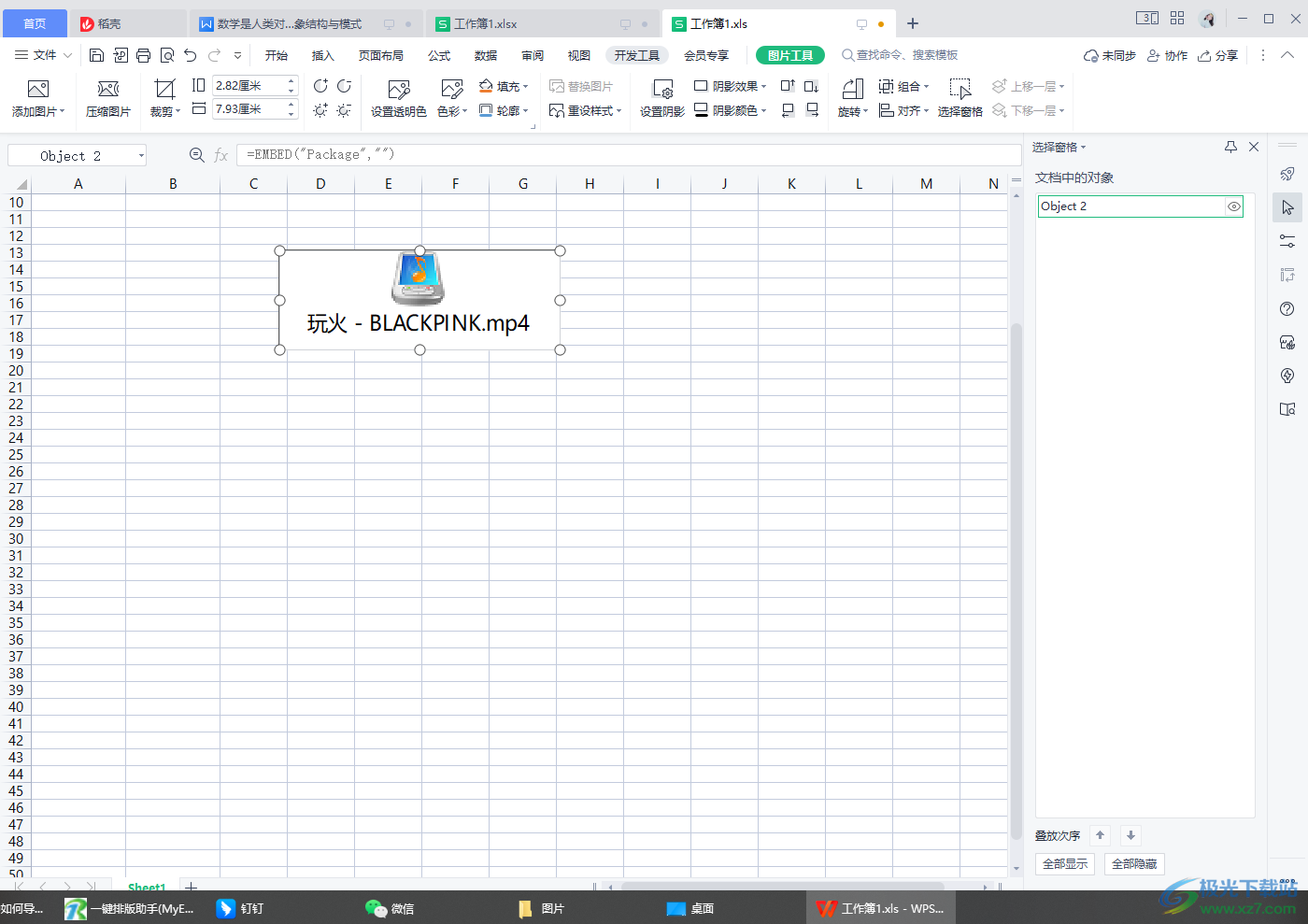Open quick access toolbar customize dropdown
This screenshot has width=1308, height=924.
point(238,55)
